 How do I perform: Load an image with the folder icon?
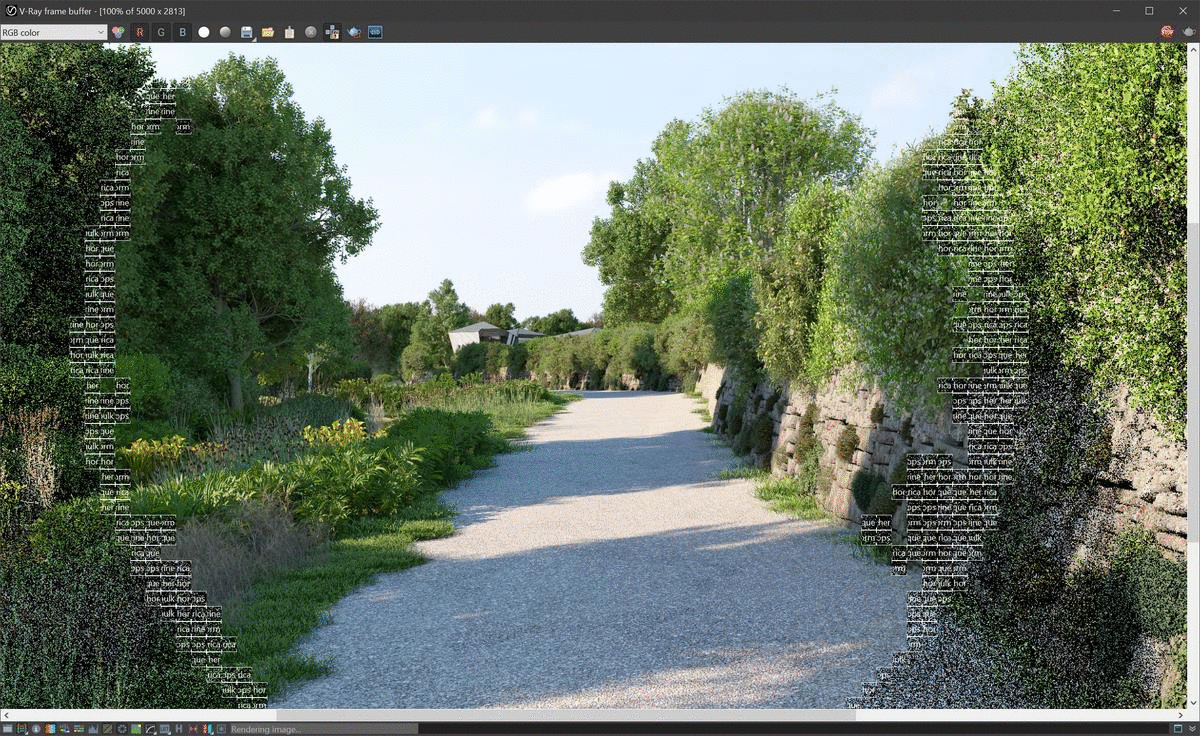(268, 32)
